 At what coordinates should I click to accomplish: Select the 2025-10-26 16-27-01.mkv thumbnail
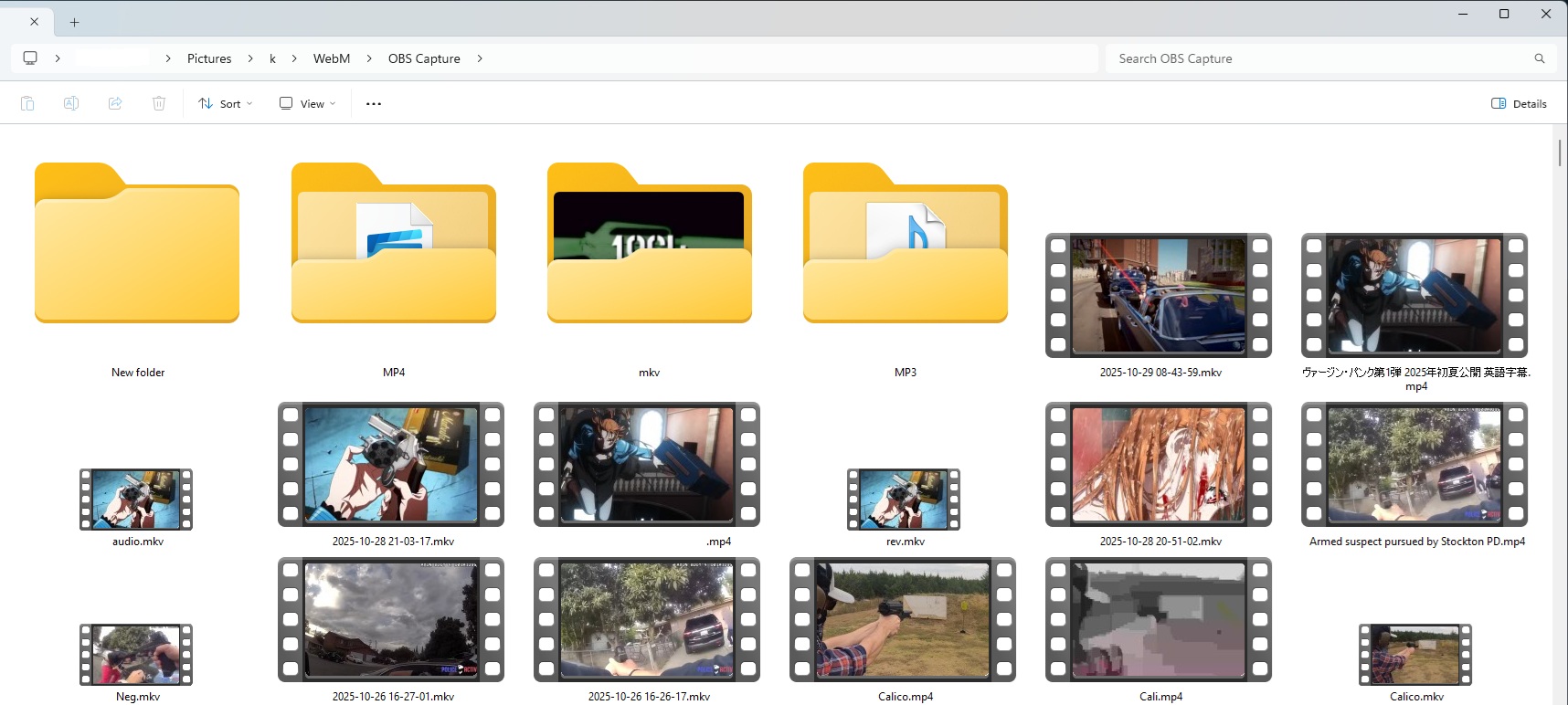point(391,619)
